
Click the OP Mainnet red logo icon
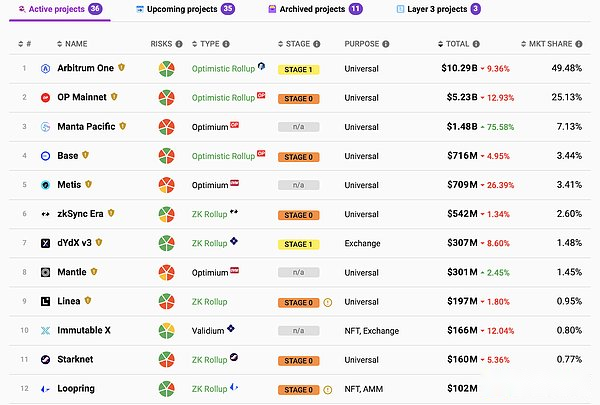[x=46, y=98]
